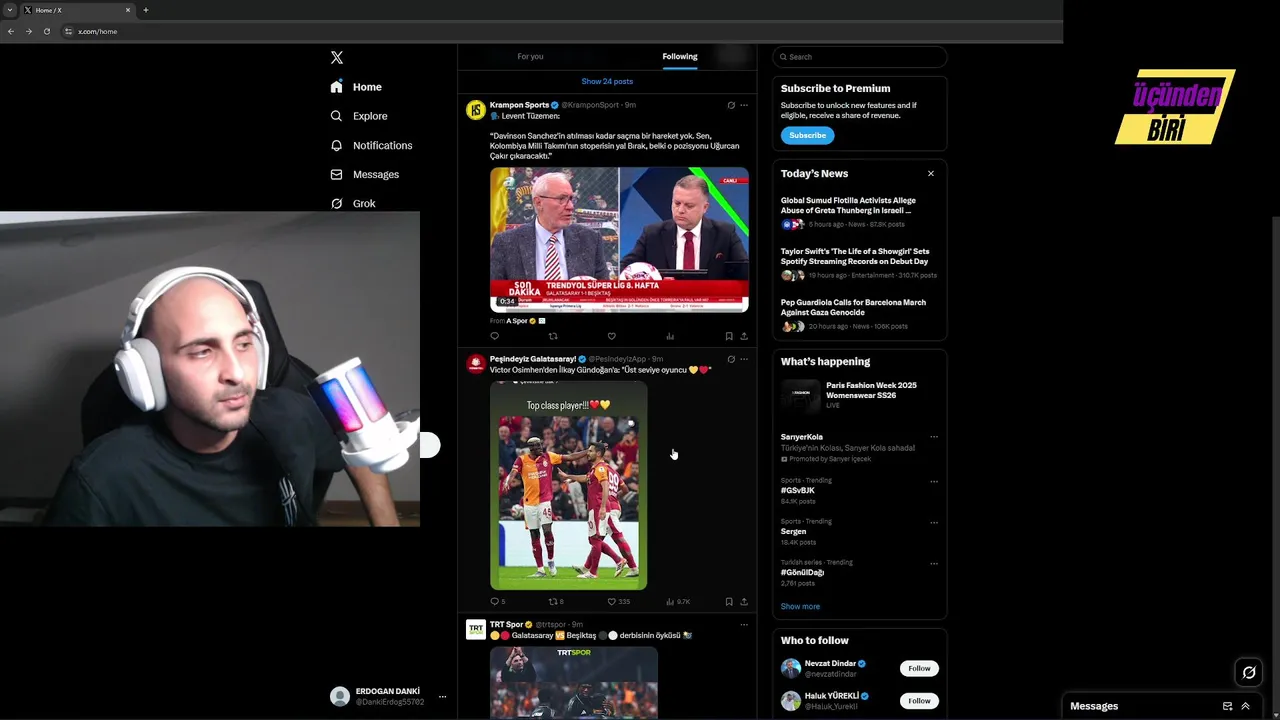Close the Home / X browser tab

coord(128,10)
